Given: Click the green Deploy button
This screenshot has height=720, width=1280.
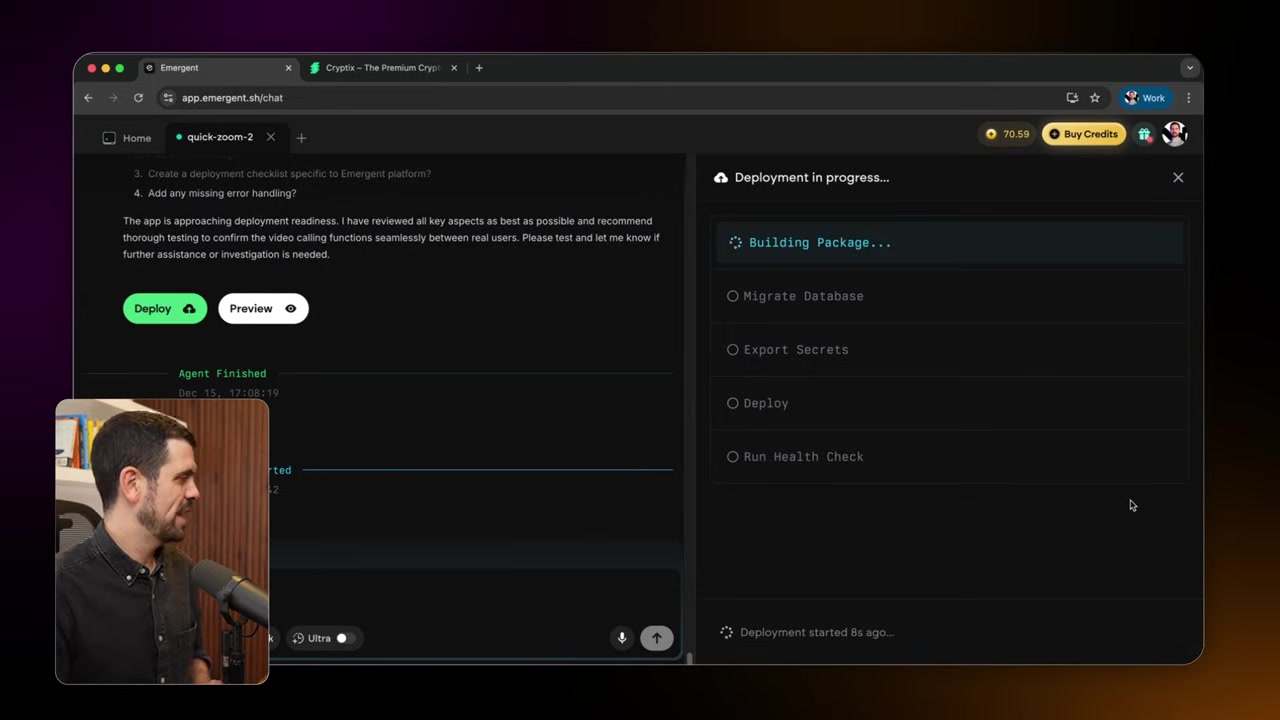Looking at the screenshot, I should click(164, 309).
